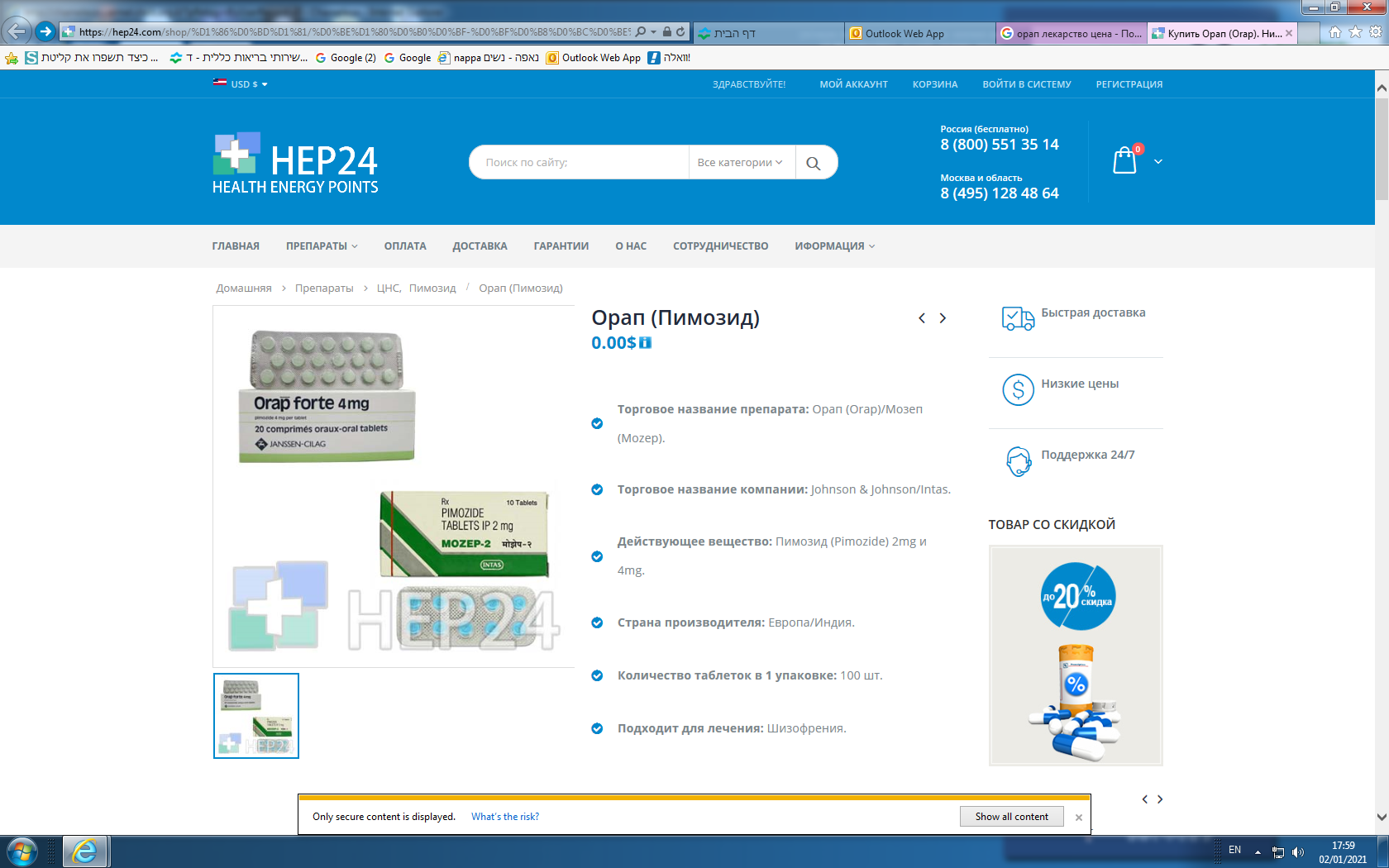The image size is (1389, 868).
Task: Click the support 24/7 headset icon
Action: (x=1018, y=461)
